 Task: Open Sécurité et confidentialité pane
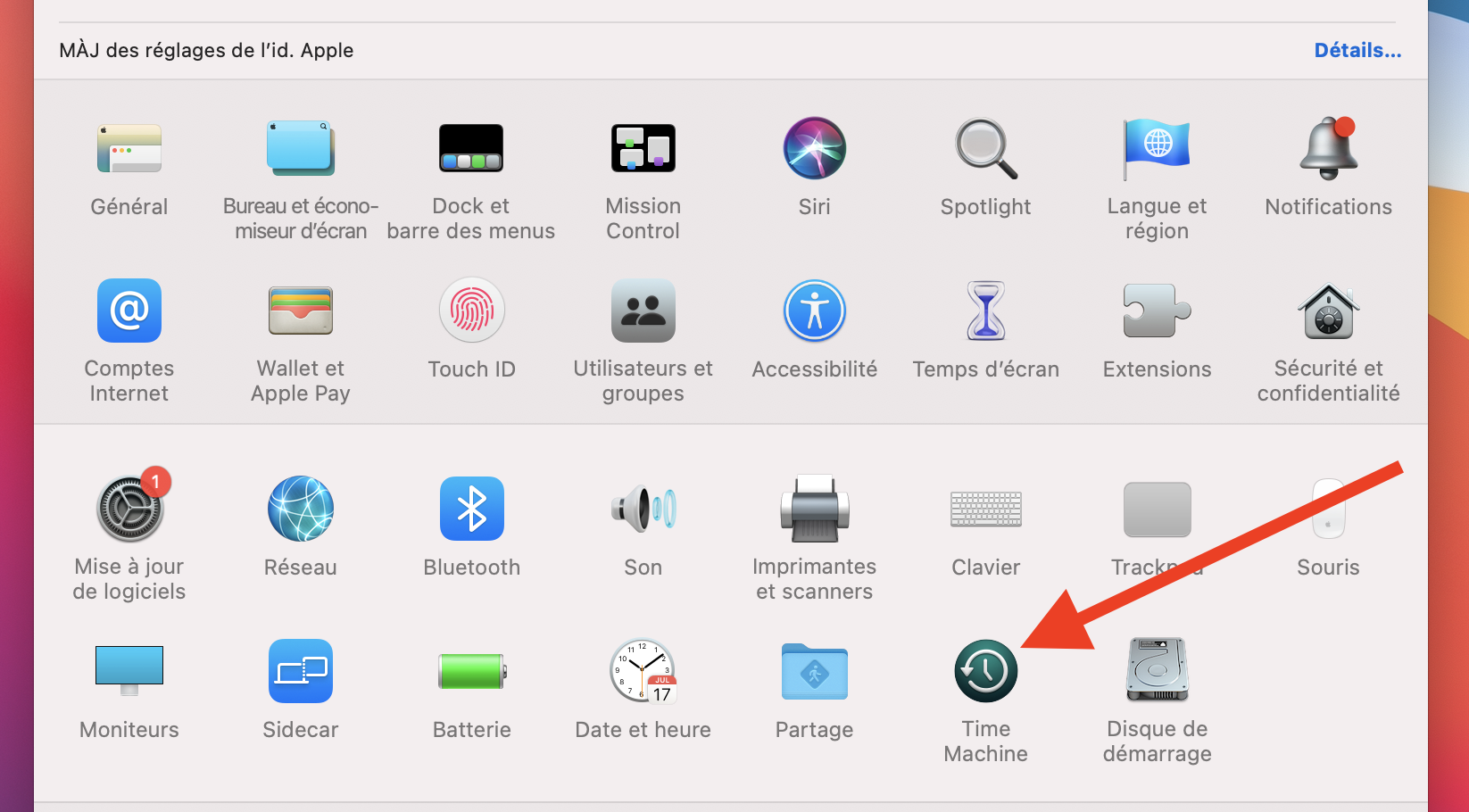[1328, 311]
